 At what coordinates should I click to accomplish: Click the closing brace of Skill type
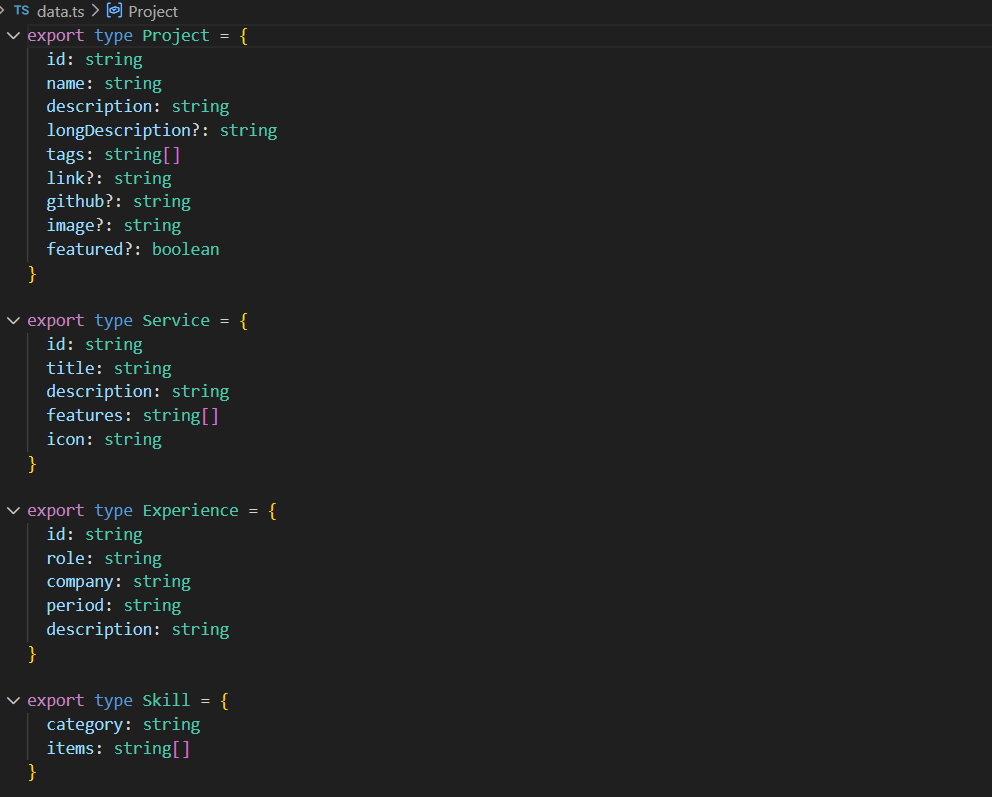(32, 772)
